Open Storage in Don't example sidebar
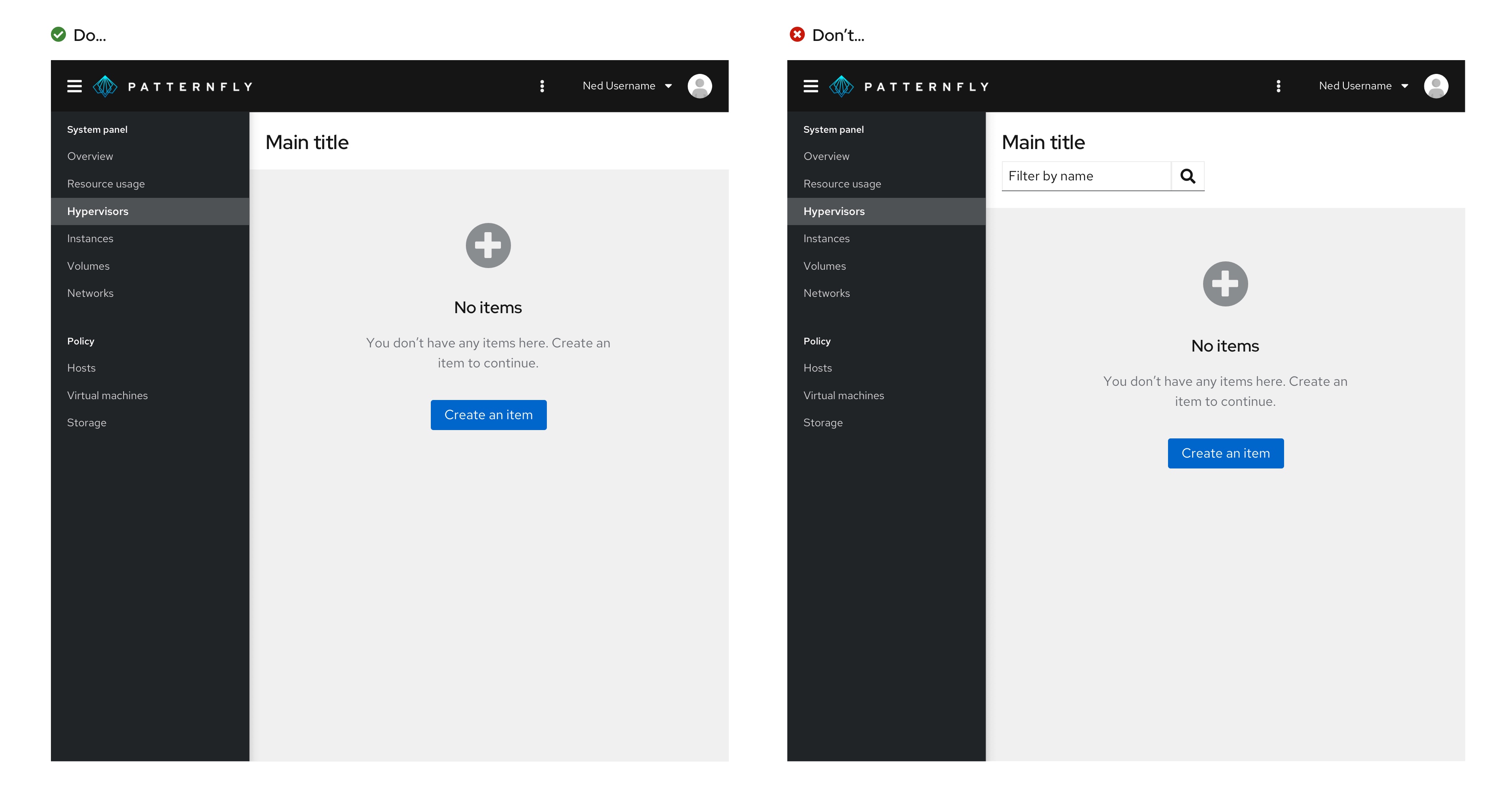This screenshot has height=810, width=1512. pyautogui.click(x=886, y=423)
